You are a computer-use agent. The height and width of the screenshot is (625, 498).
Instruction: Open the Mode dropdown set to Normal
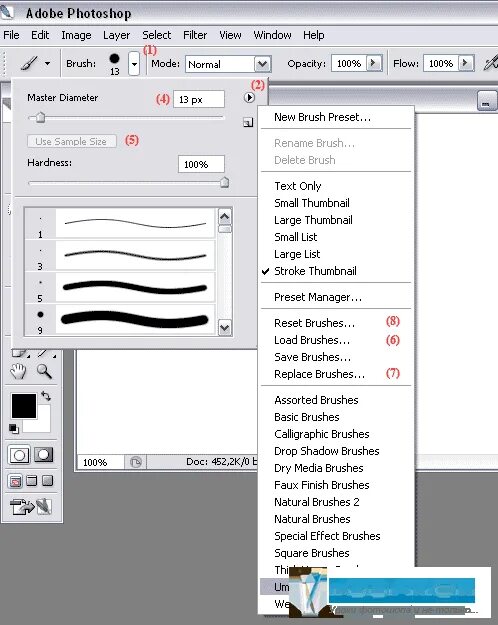click(x=228, y=64)
